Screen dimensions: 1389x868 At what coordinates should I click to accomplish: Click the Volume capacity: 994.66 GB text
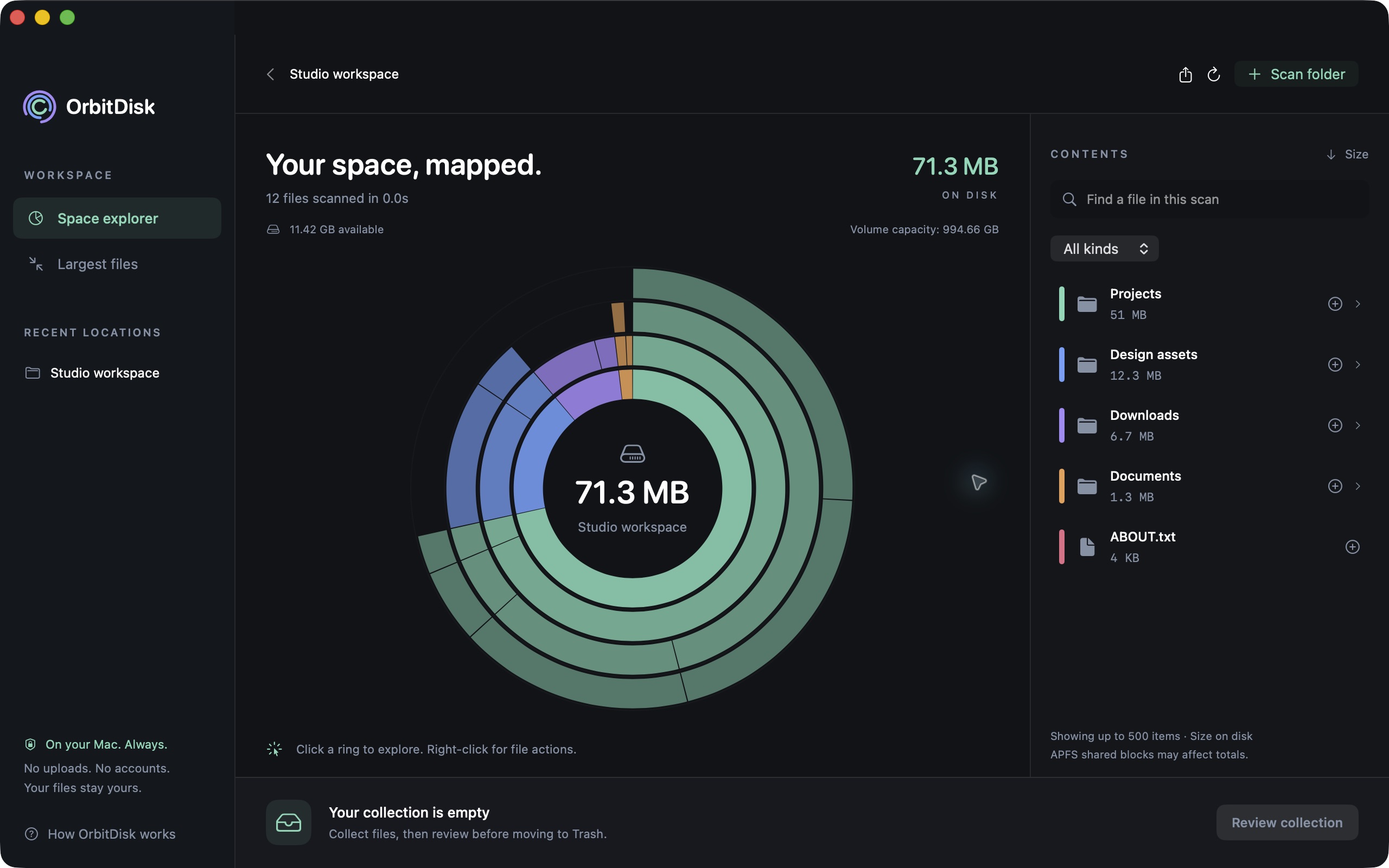pos(924,229)
